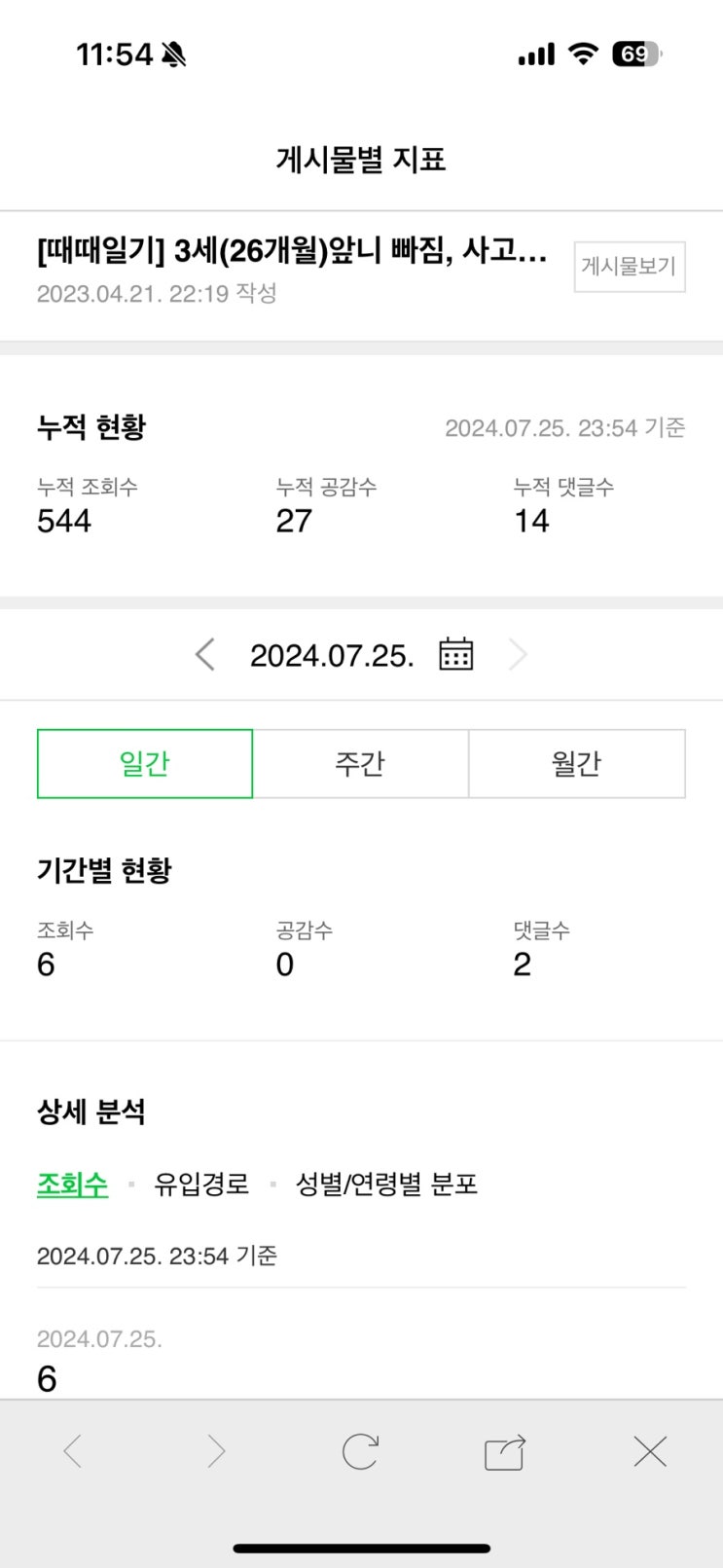Click the 게시물보기 button
This screenshot has height=1568, width=723.
(x=629, y=267)
